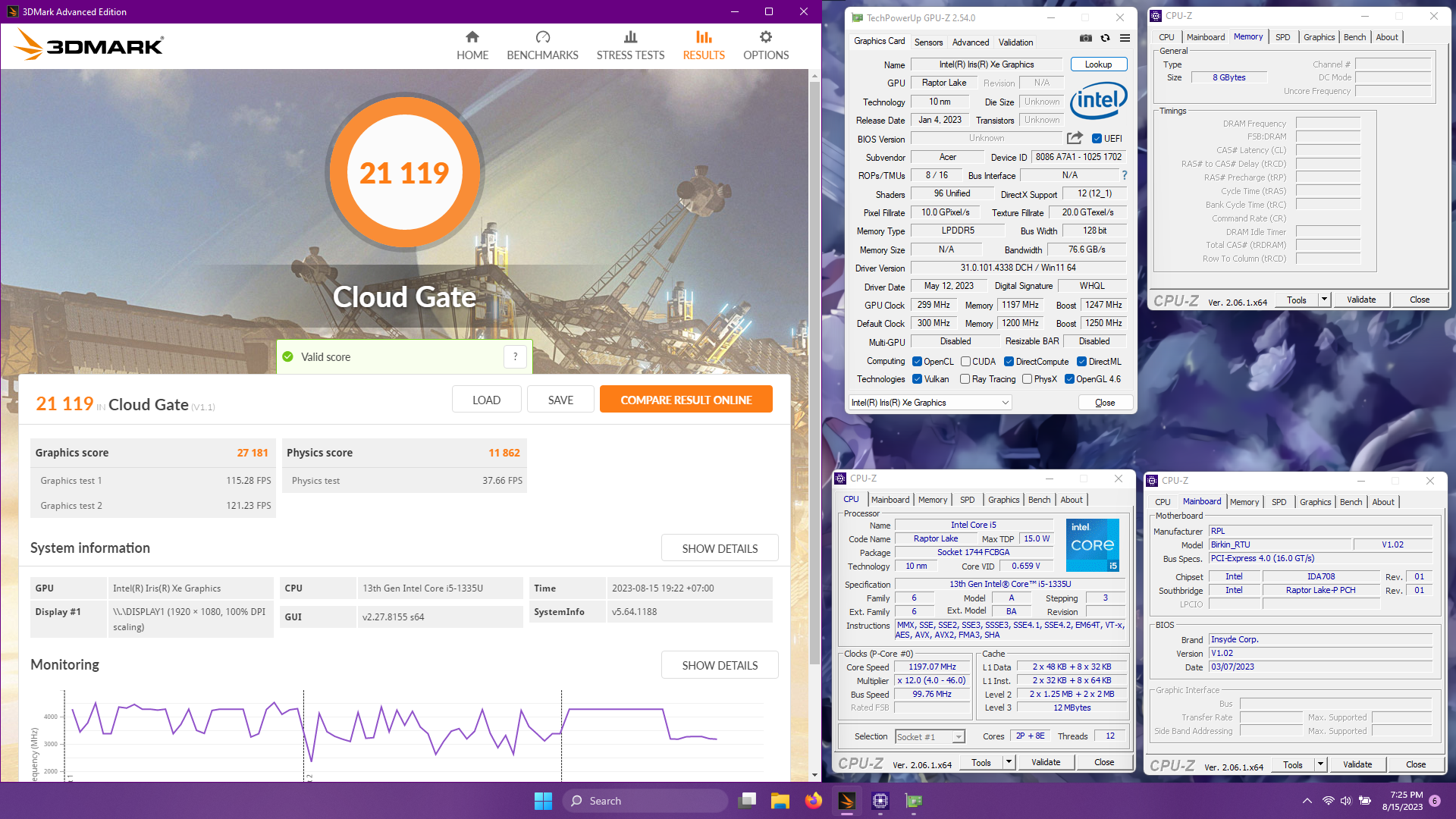
Task: Click the valid score help question mark
Action: coord(516,356)
